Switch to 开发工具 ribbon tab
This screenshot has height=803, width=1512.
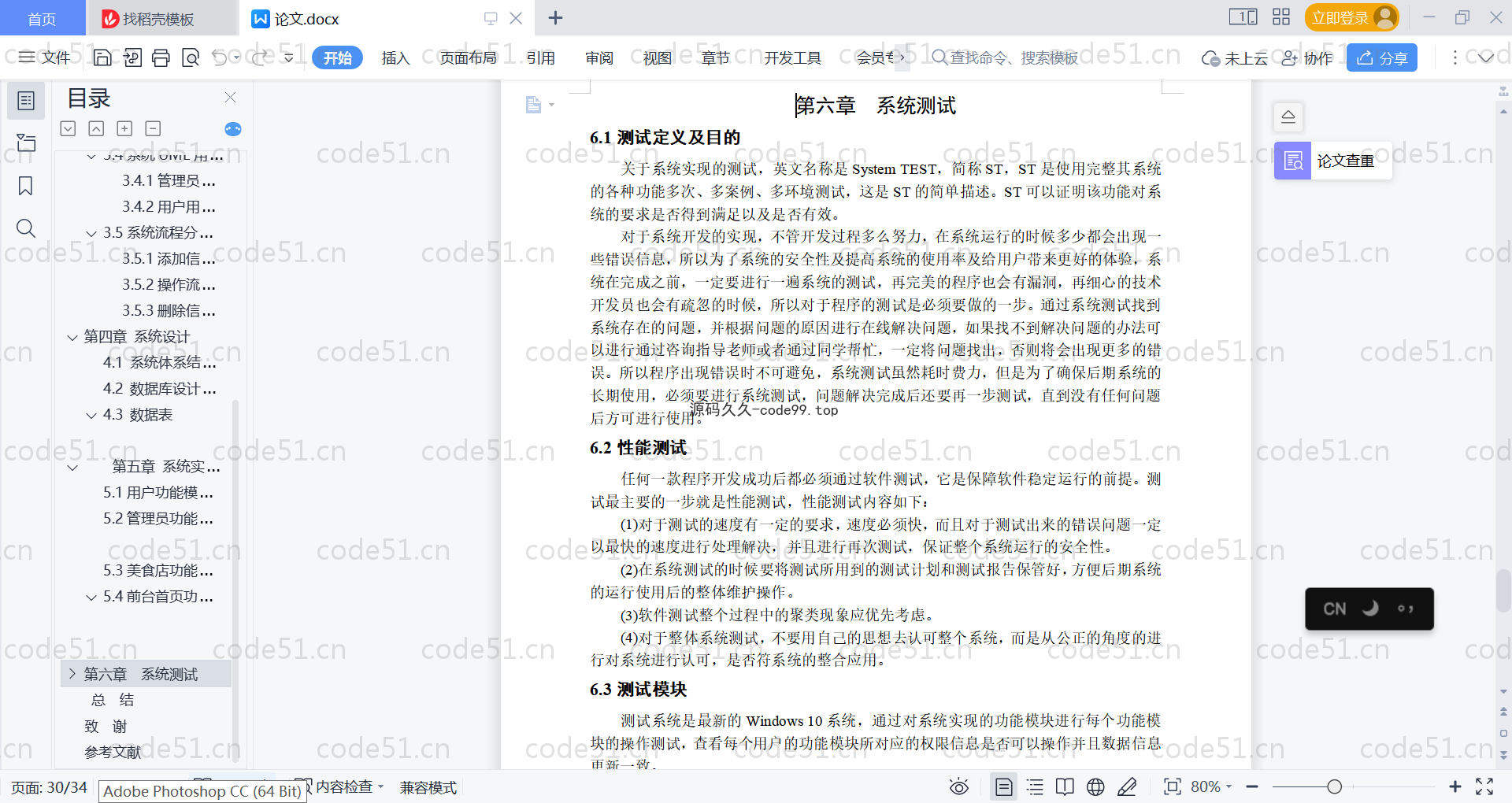(x=792, y=57)
